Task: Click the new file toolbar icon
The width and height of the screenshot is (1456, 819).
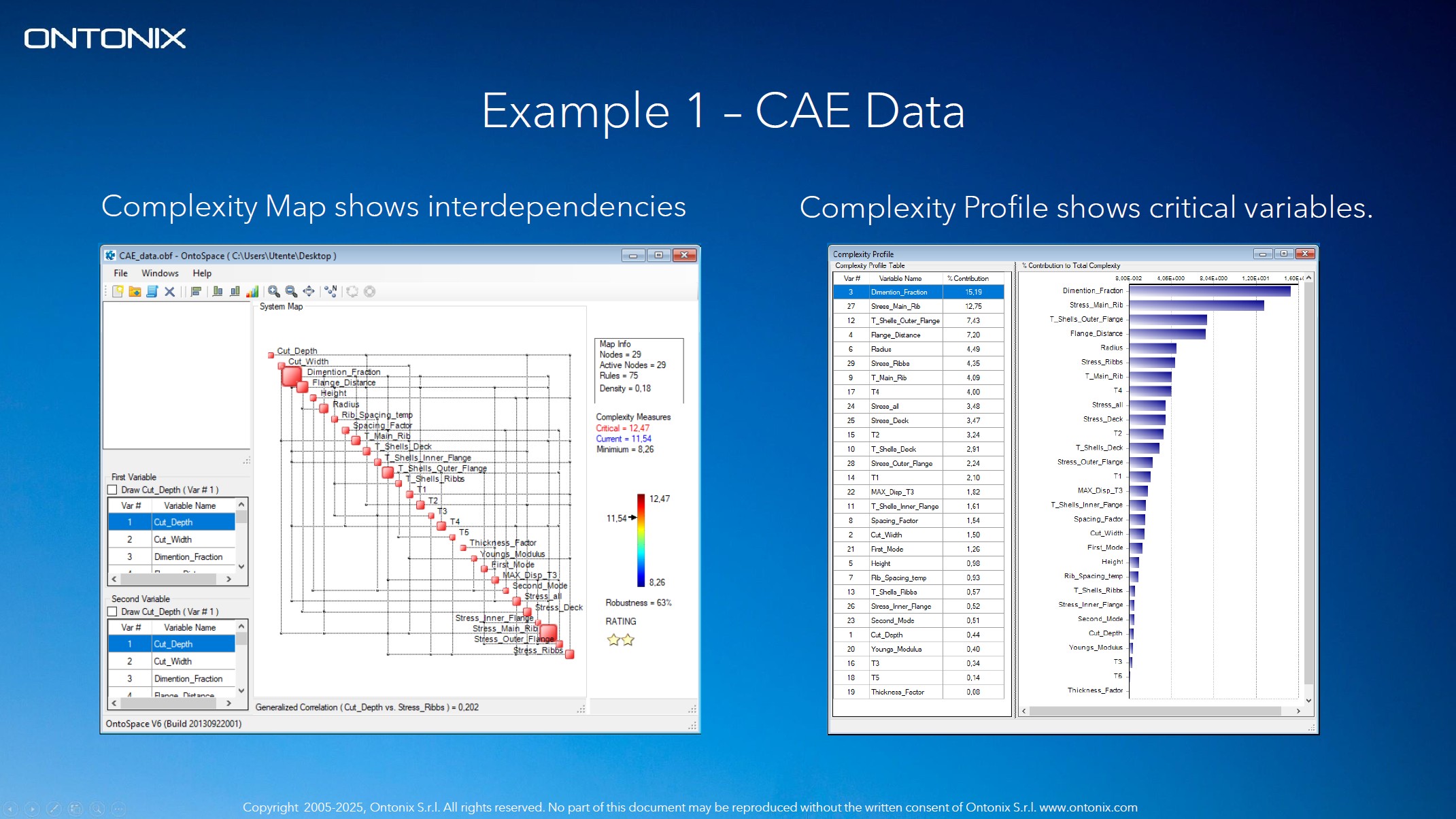Action: 118,291
